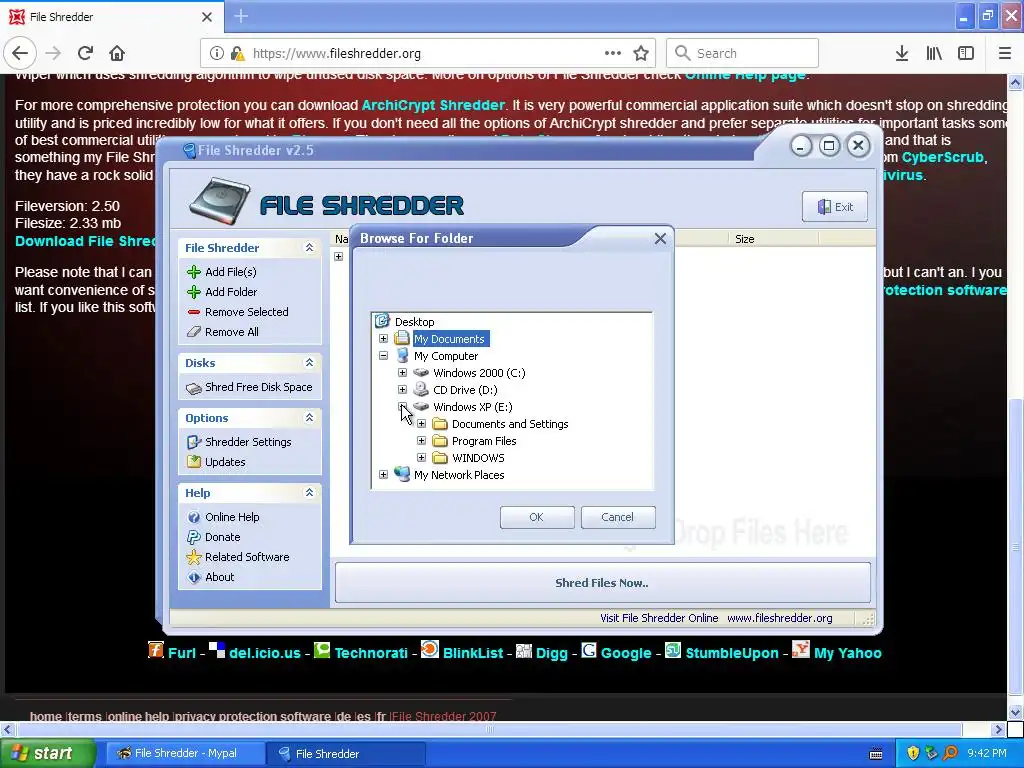Click the Remove Selected red minus icon
This screenshot has width=1024, height=768.
click(x=194, y=312)
